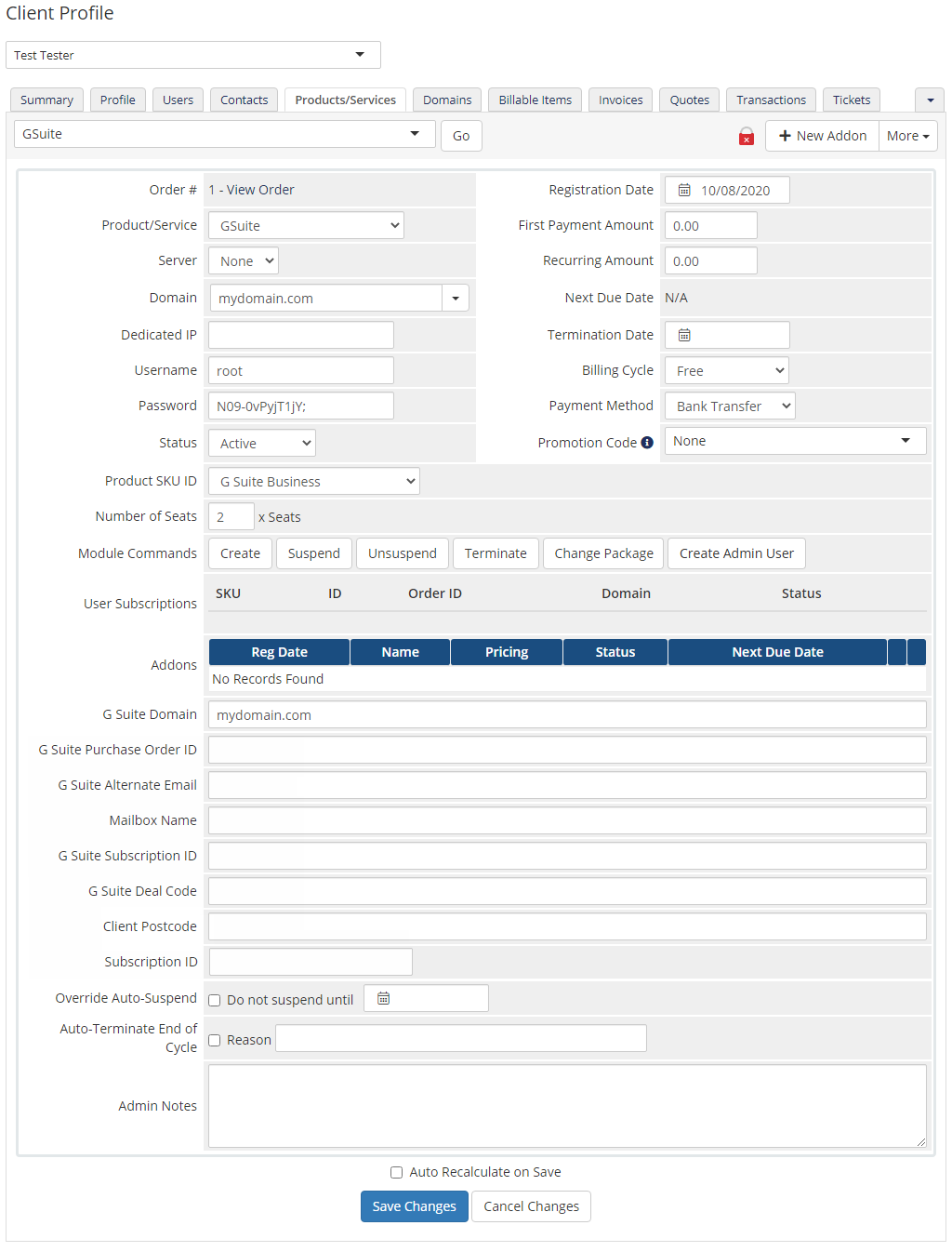
Task: Switch to the Summary tab
Action: [46, 100]
